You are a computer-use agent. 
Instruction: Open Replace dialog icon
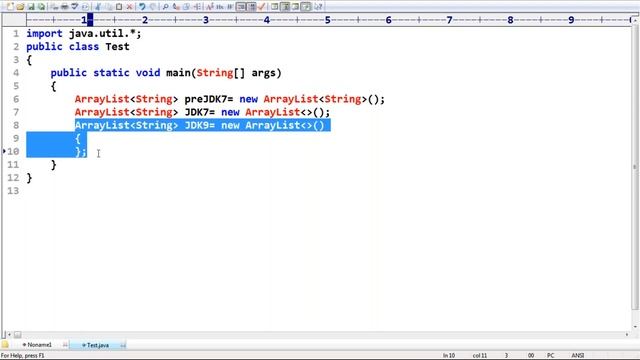(176, 7)
